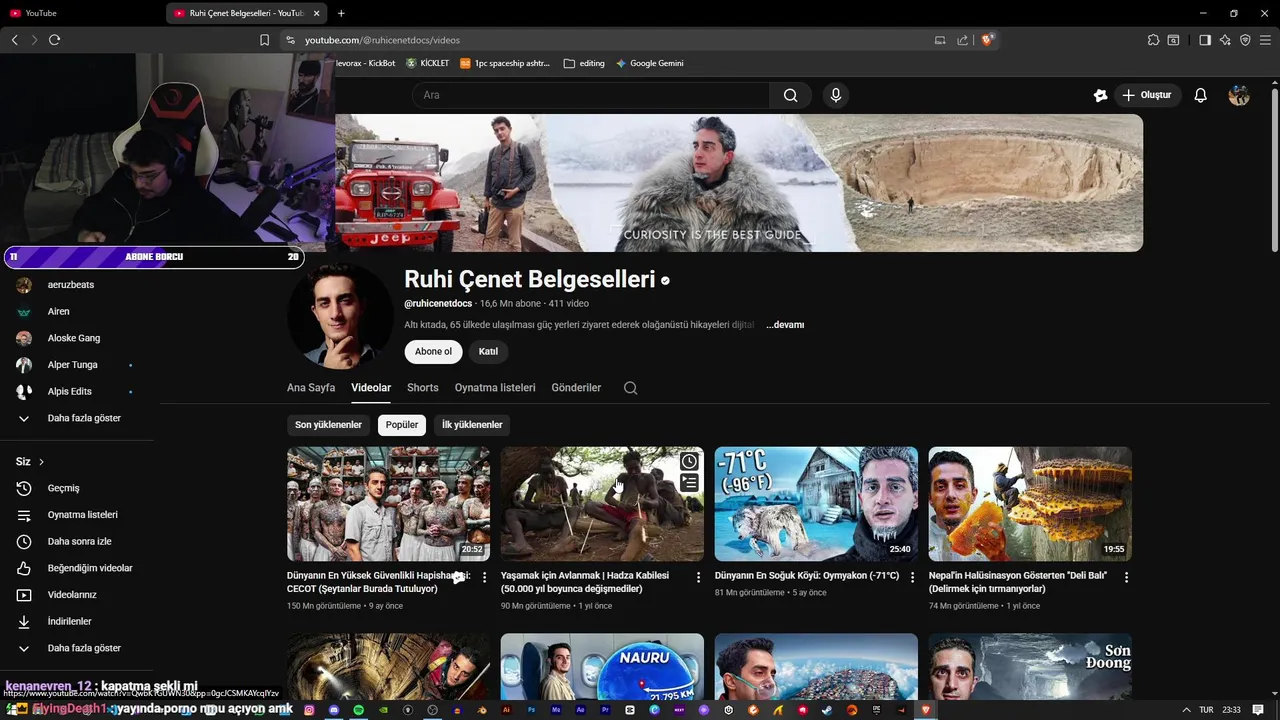Go back with the browser back arrow
This screenshot has height=720, width=1280.
(x=14, y=40)
